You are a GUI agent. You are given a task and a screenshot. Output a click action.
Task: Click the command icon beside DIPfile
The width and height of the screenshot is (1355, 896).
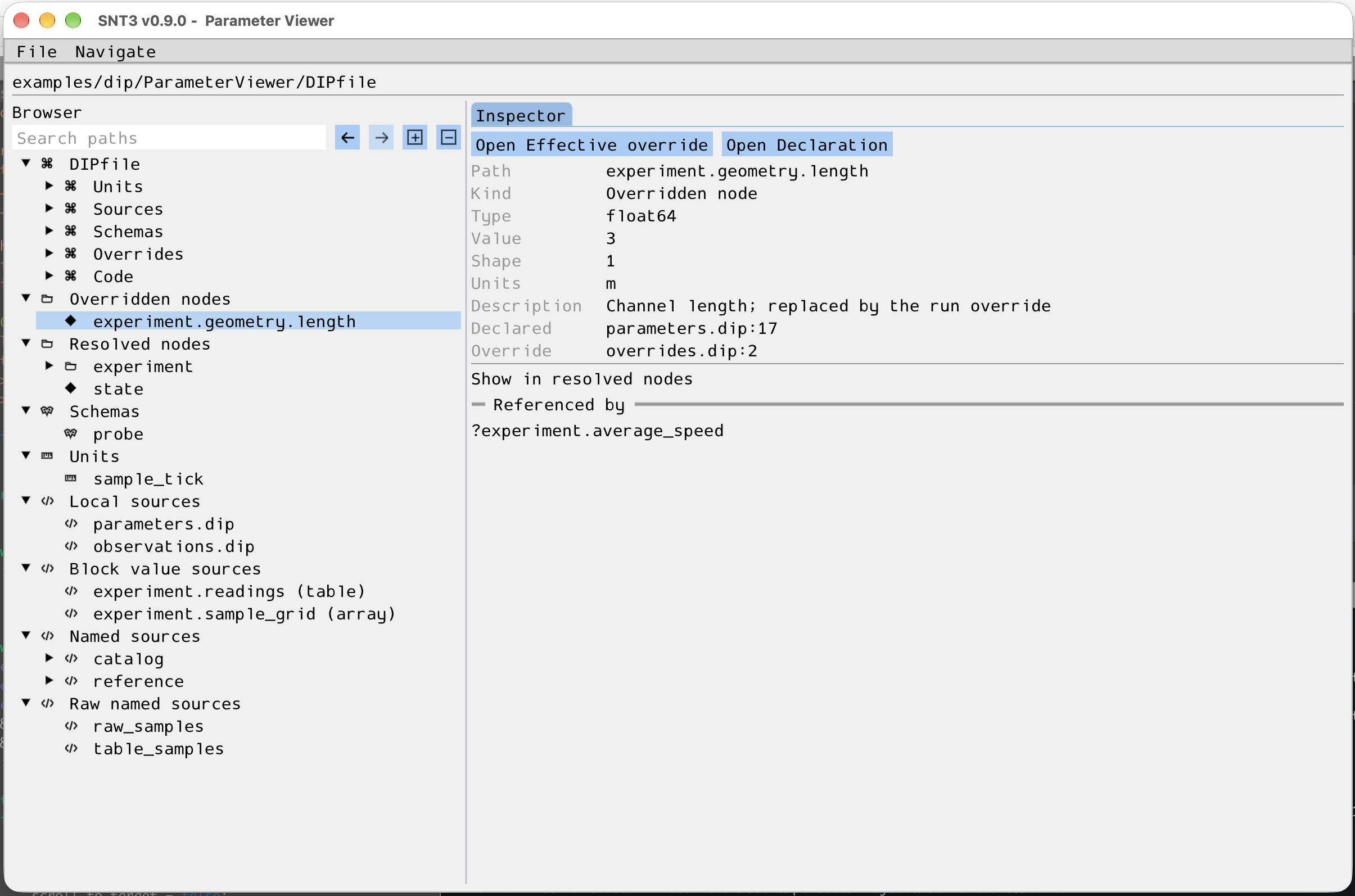click(47, 164)
